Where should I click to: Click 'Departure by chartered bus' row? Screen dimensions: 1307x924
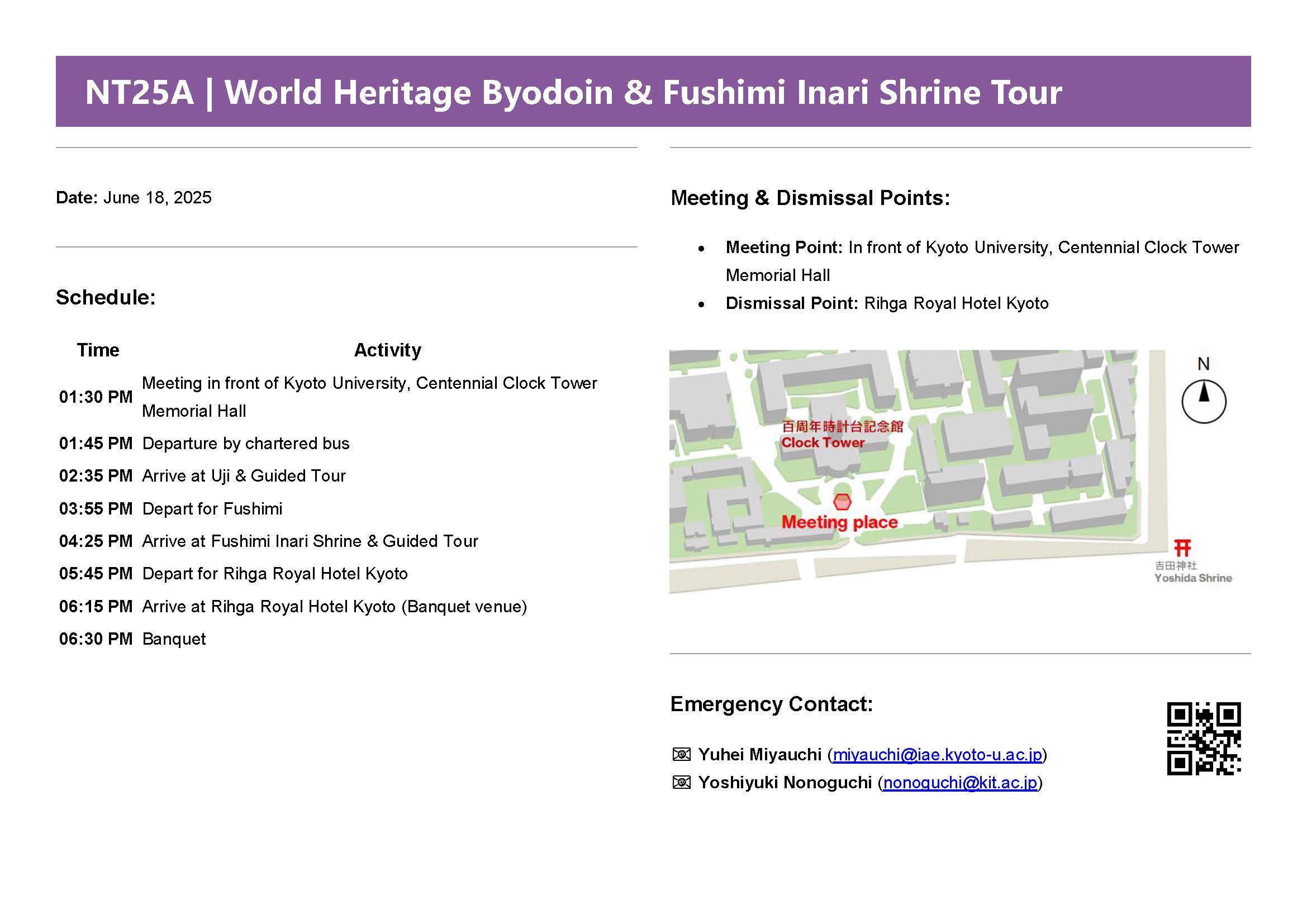point(246,443)
